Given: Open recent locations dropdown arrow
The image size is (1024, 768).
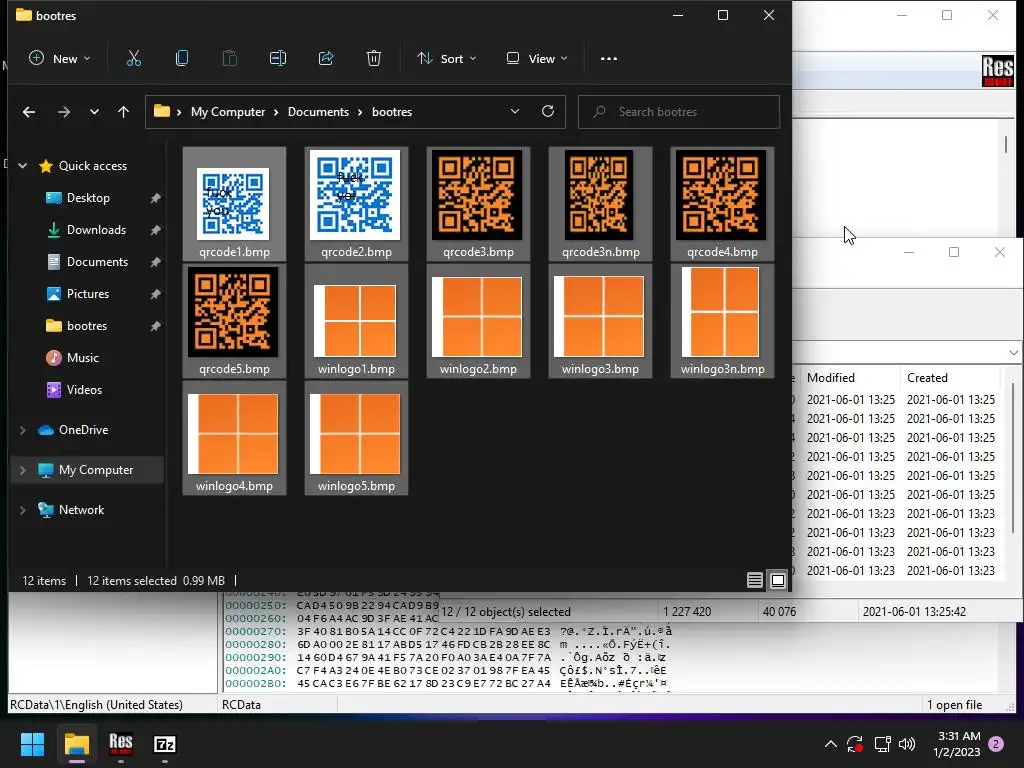Looking at the screenshot, I should point(94,112).
